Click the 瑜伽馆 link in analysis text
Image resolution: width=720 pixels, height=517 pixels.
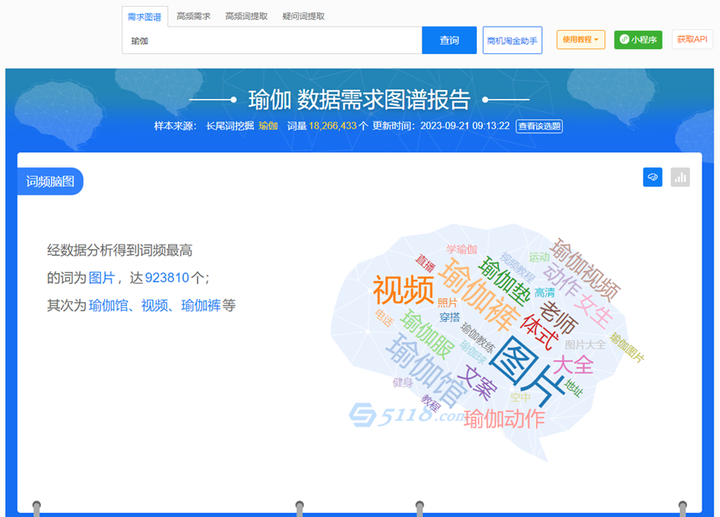(108, 305)
